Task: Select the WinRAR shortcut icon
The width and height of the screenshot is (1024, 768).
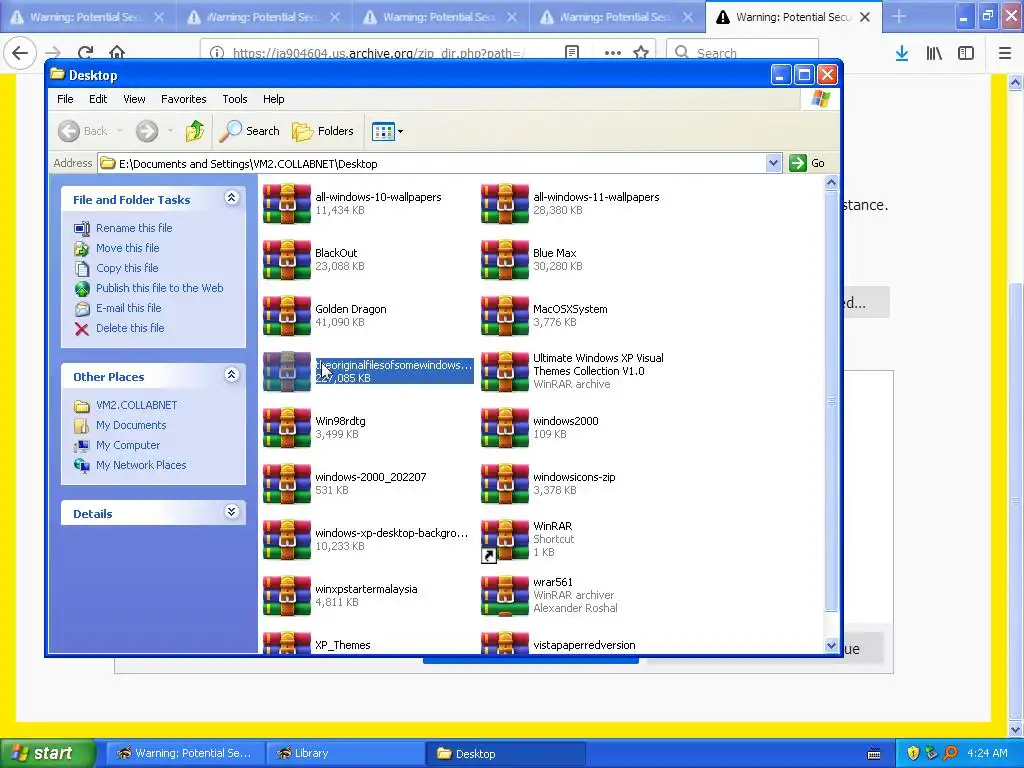Action: pos(505,539)
